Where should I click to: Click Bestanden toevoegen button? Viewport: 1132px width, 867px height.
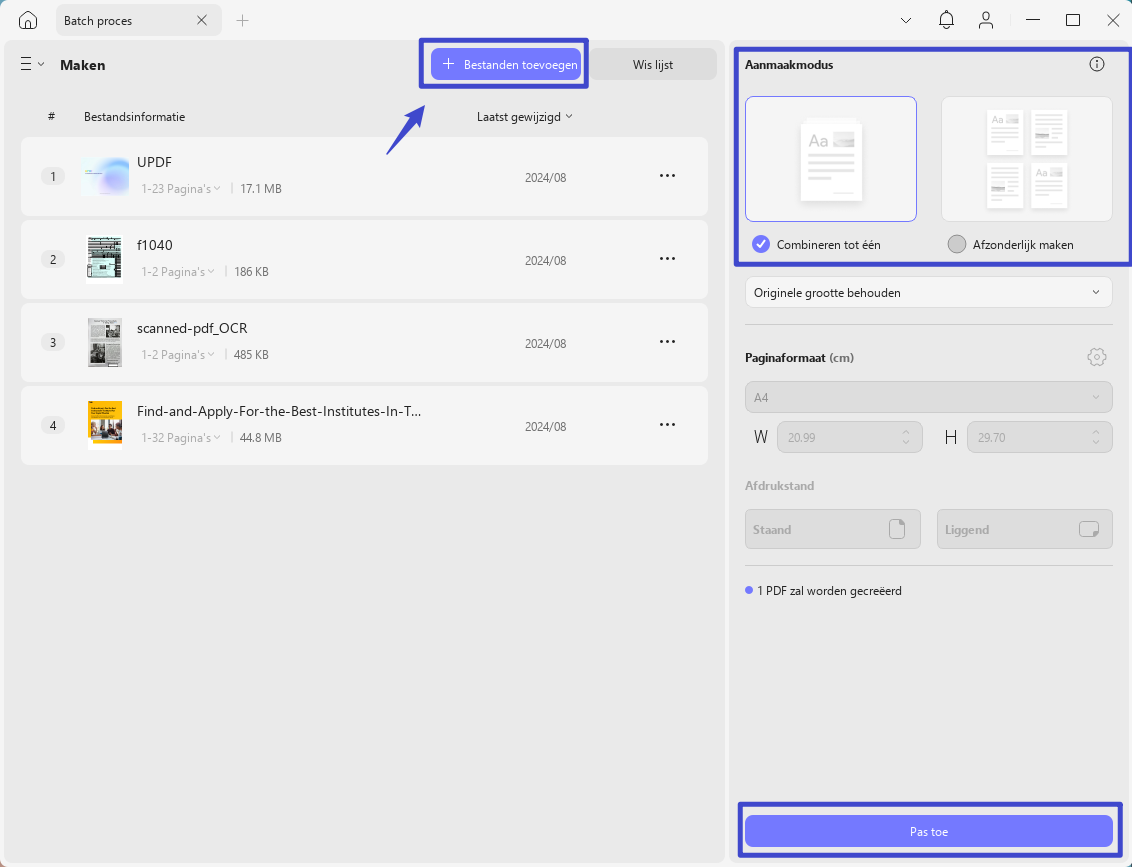506,64
